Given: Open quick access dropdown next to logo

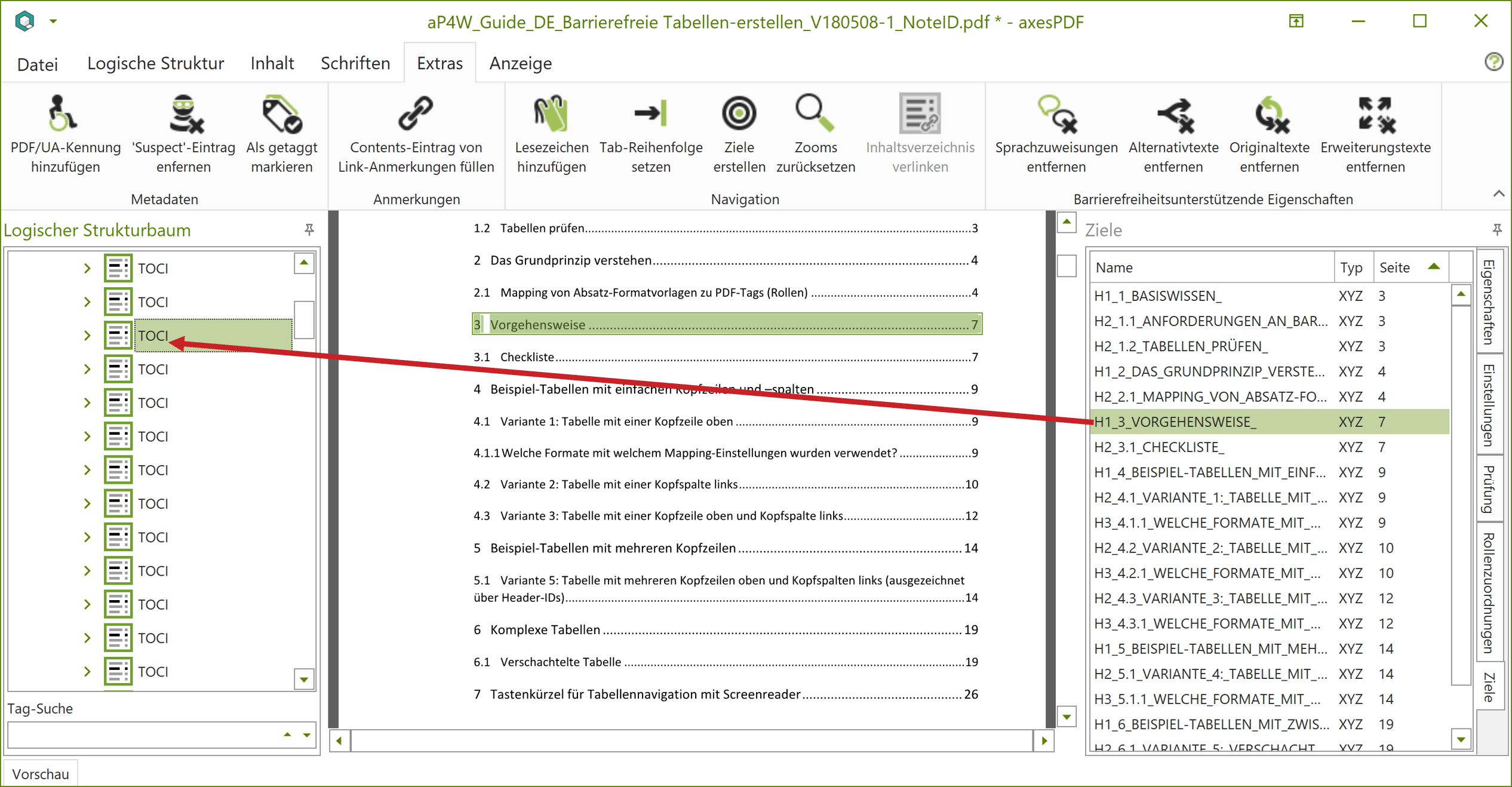Looking at the screenshot, I should point(53,21).
